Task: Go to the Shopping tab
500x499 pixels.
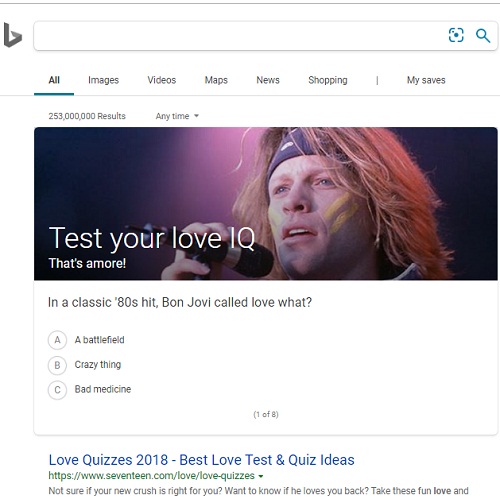Action: (328, 80)
